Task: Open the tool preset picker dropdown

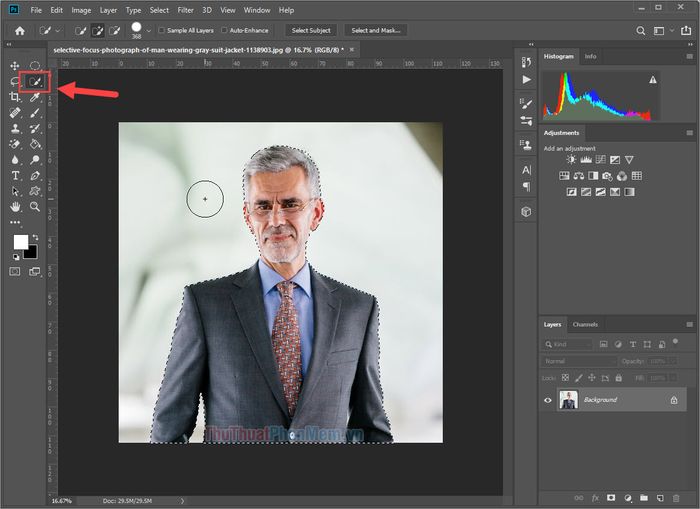Action: (50, 31)
